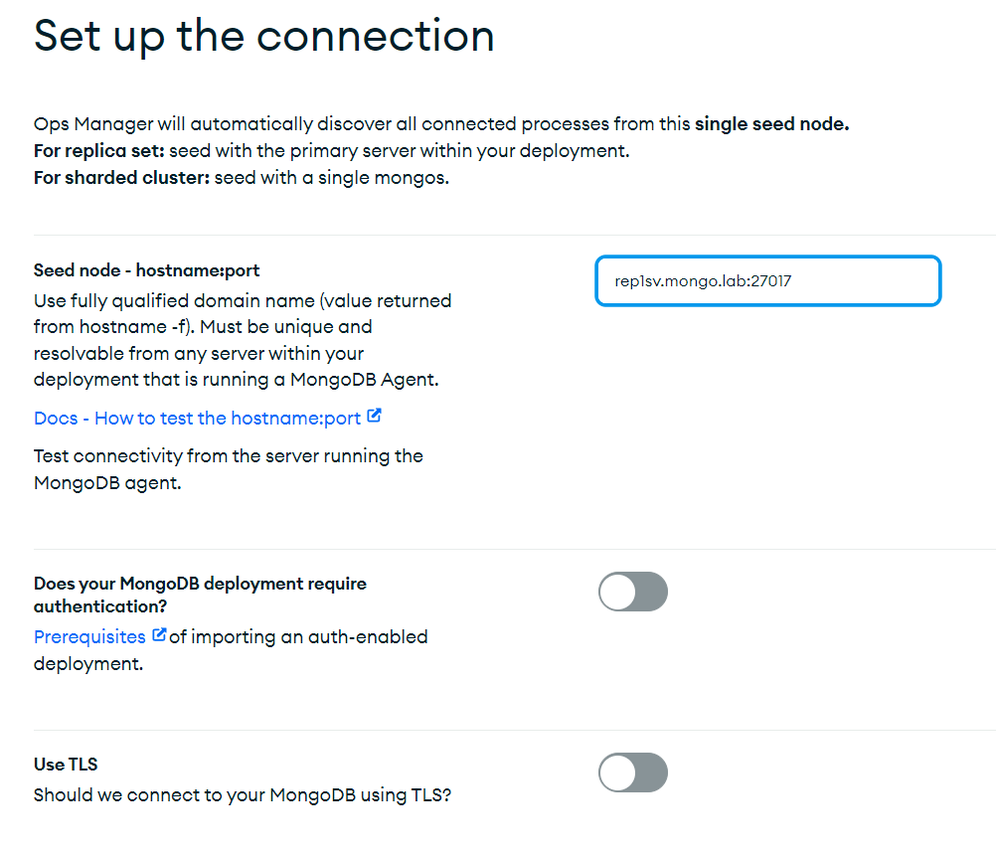This screenshot has width=996, height=857.
Task: Click the "Ops Manager will automatically discover" sentence
Action: click(x=441, y=124)
